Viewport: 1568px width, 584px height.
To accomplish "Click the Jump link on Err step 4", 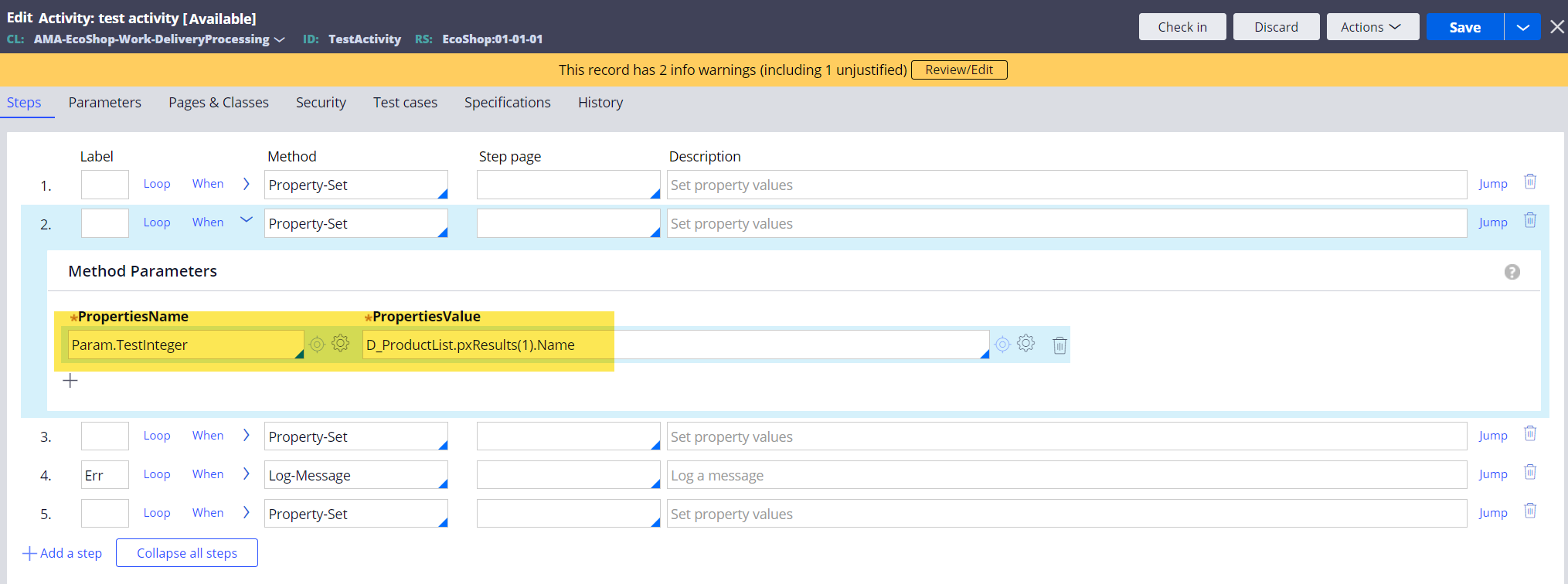I will point(1493,474).
